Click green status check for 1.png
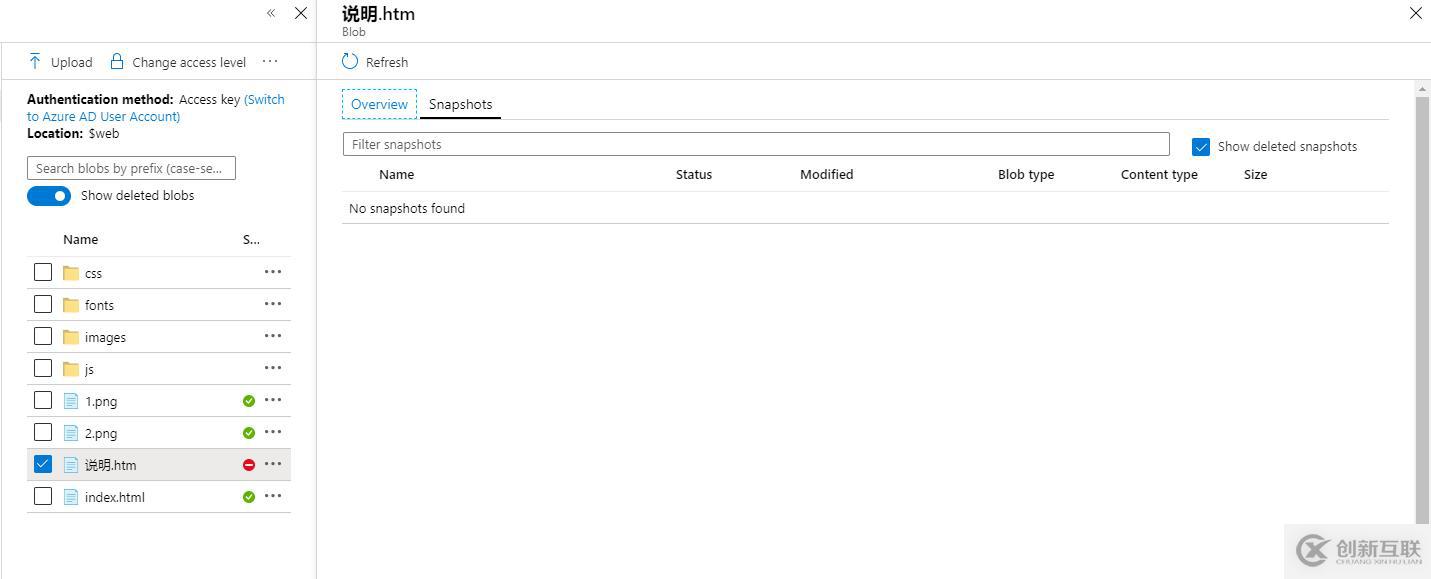This screenshot has width=1431, height=579. [x=249, y=401]
